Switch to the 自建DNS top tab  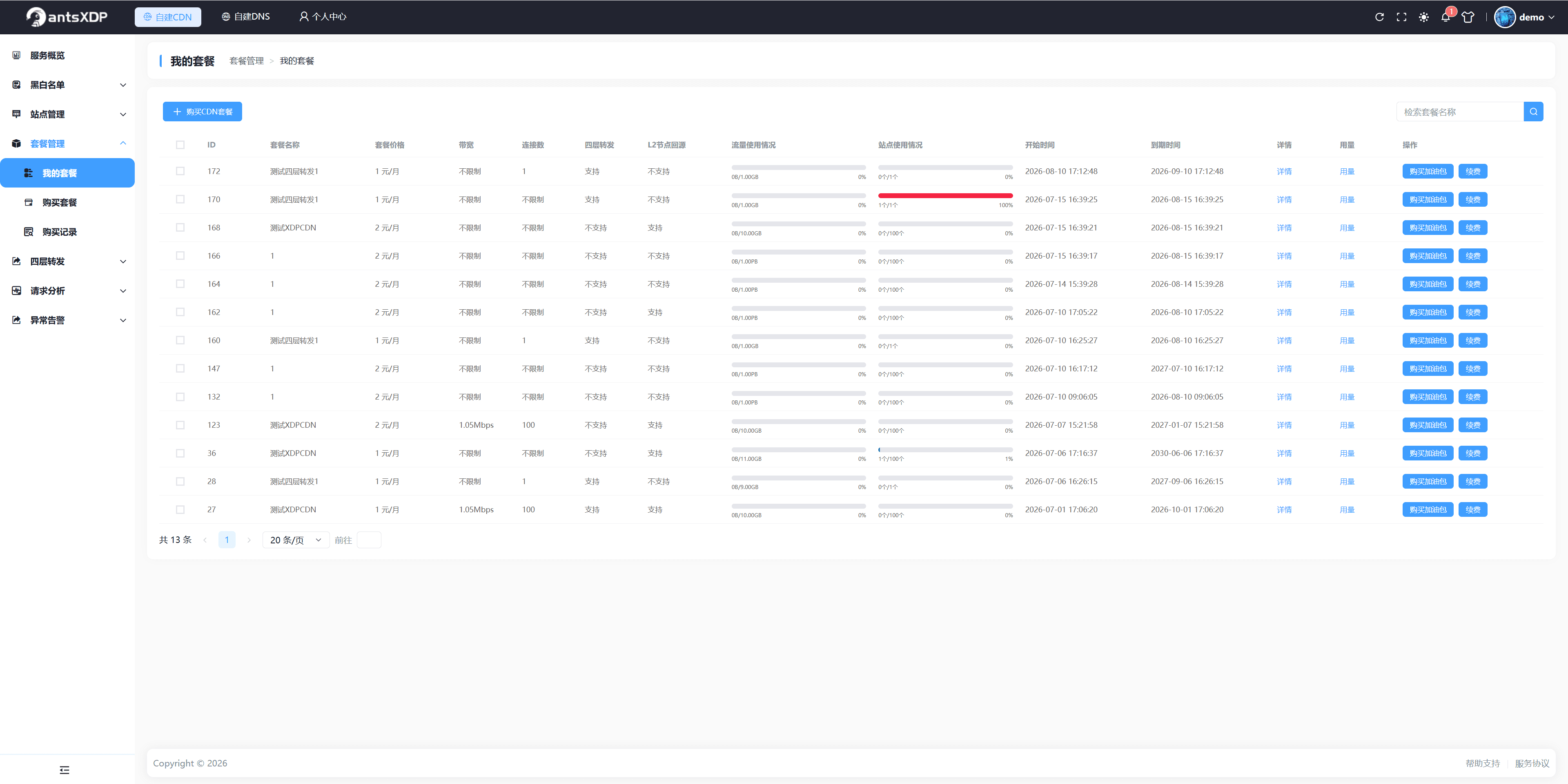(246, 16)
